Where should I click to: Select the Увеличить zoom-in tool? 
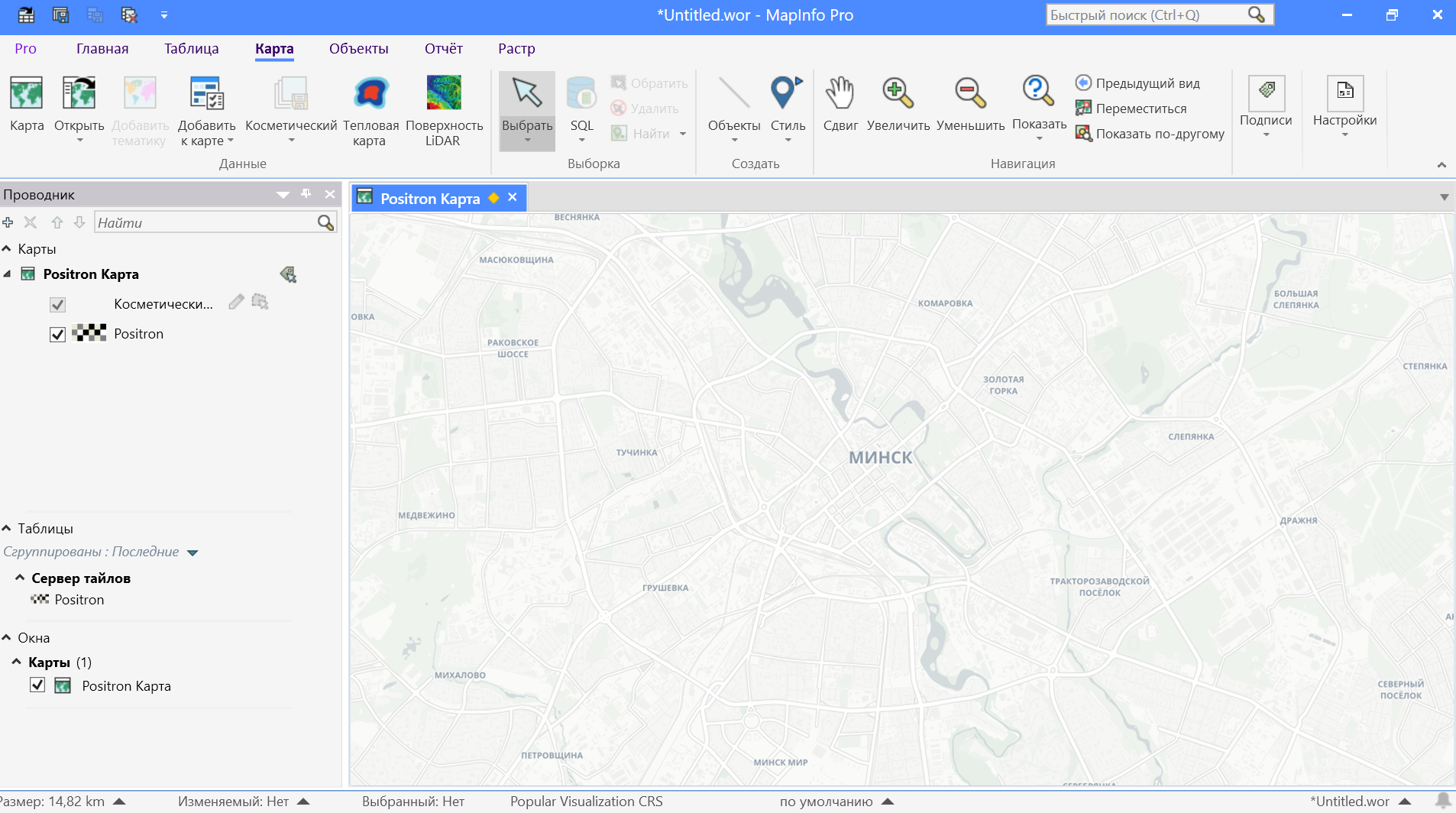click(898, 105)
